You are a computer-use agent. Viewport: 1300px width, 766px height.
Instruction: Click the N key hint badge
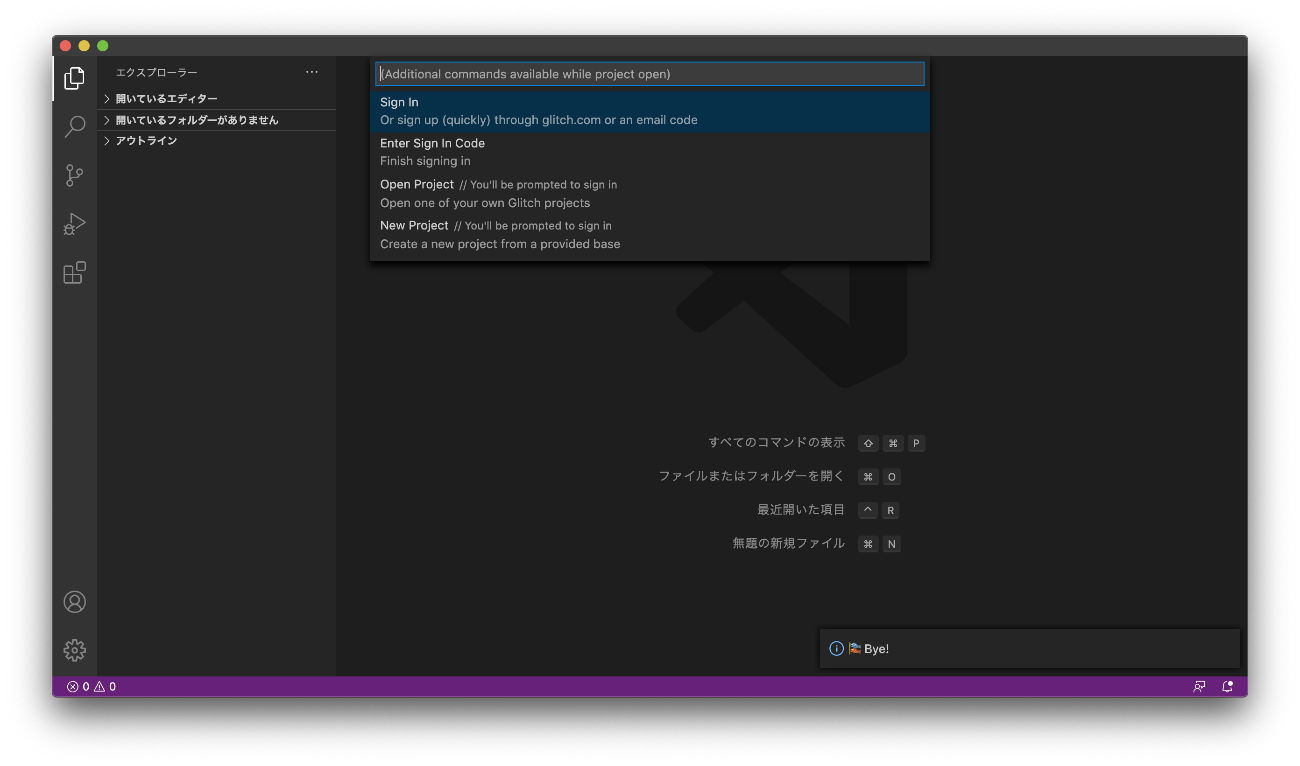[x=891, y=544]
